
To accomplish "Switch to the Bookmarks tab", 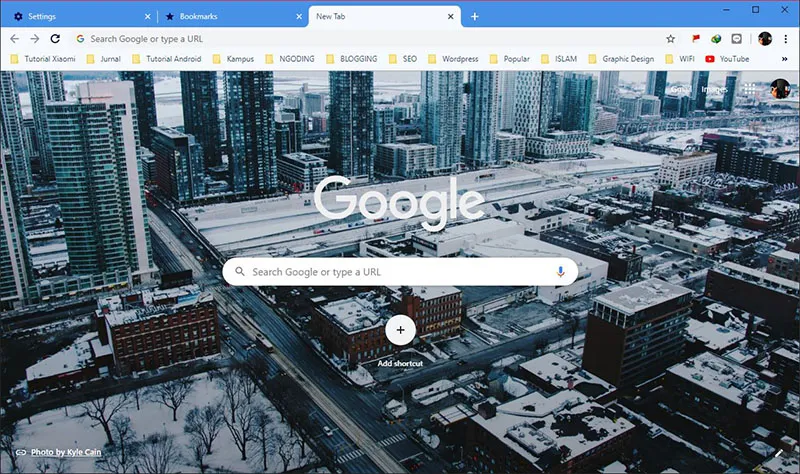I will (232, 16).
